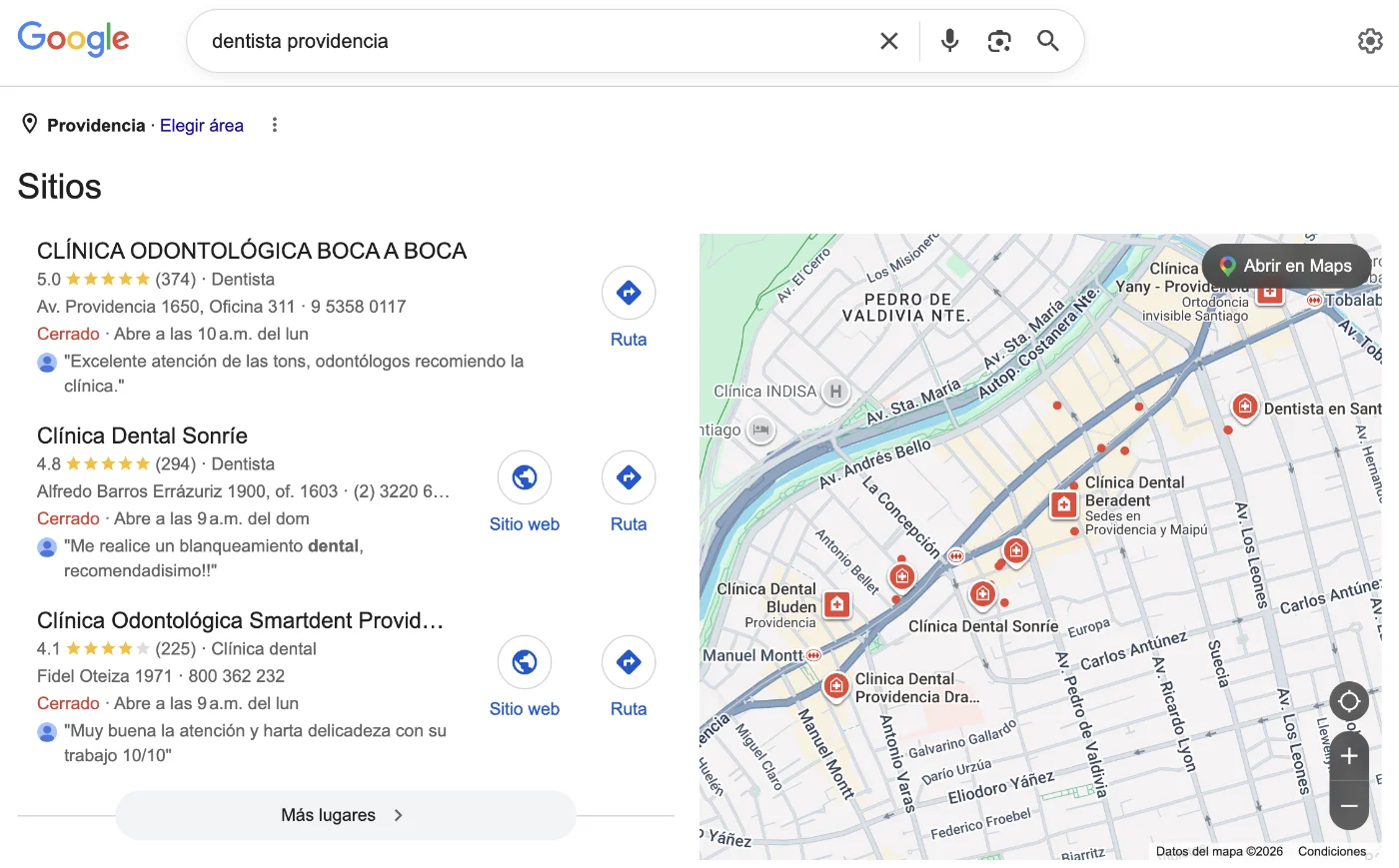Screen dimensions: 1399x868
Task: Select the Clinica Dental Providencia Dra map pin
Action: coord(836,686)
